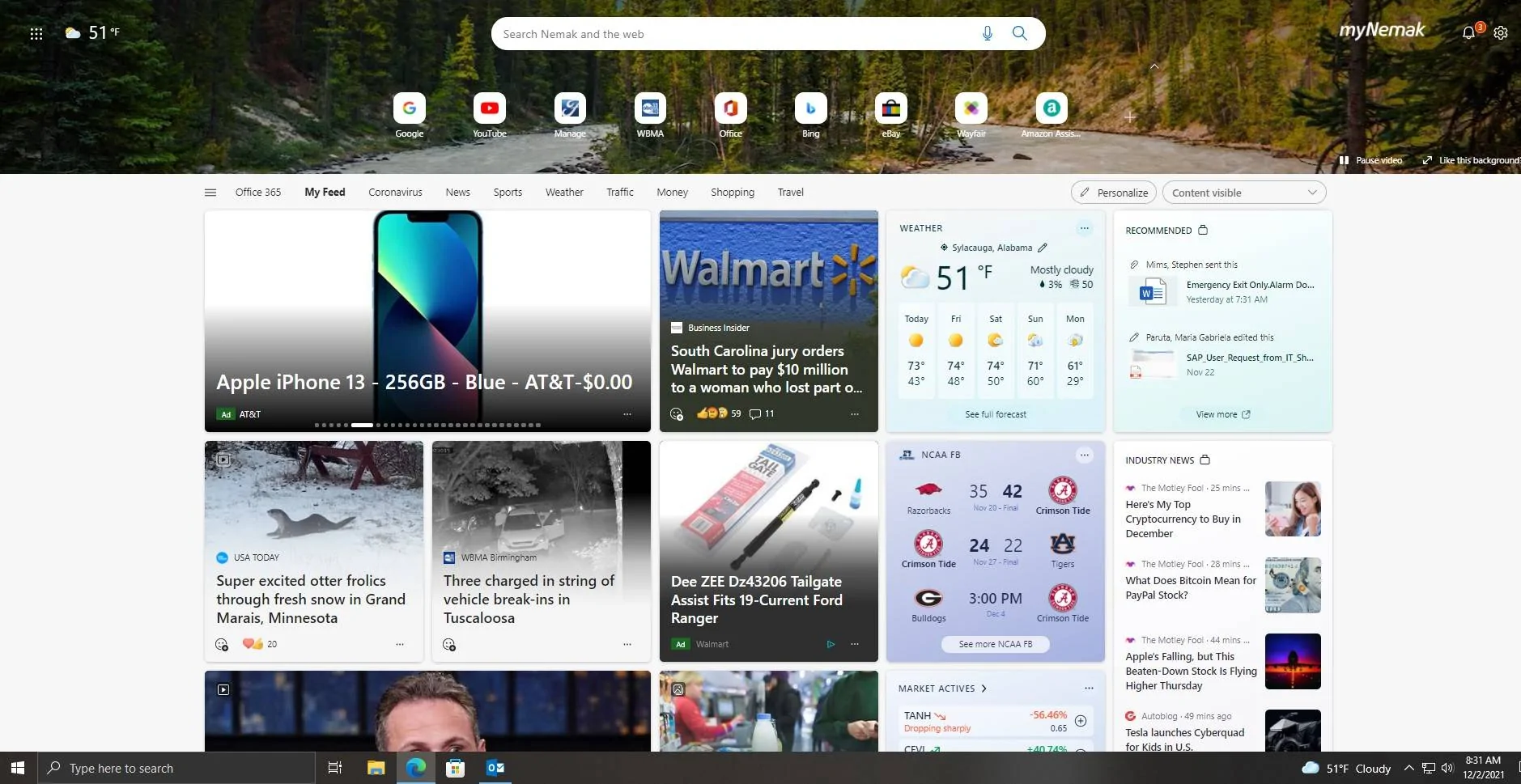Open Outlook from the taskbar
The height and width of the screenshot is (784, 1521).
tap(495, 768)
